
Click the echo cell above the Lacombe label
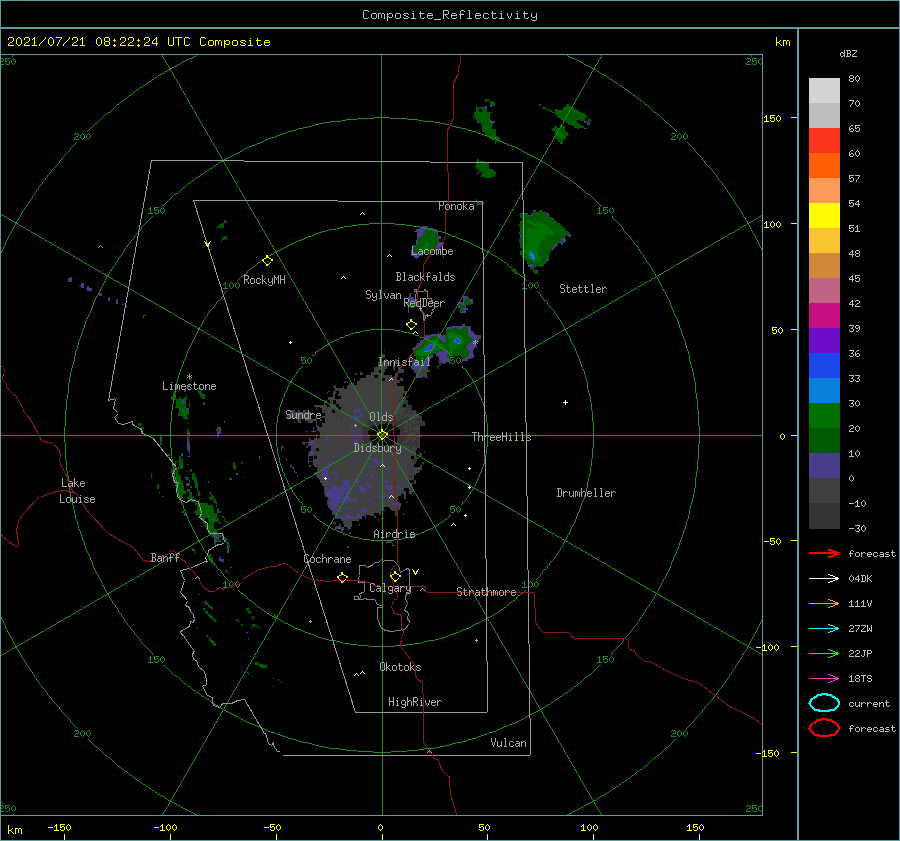(428, 239)
